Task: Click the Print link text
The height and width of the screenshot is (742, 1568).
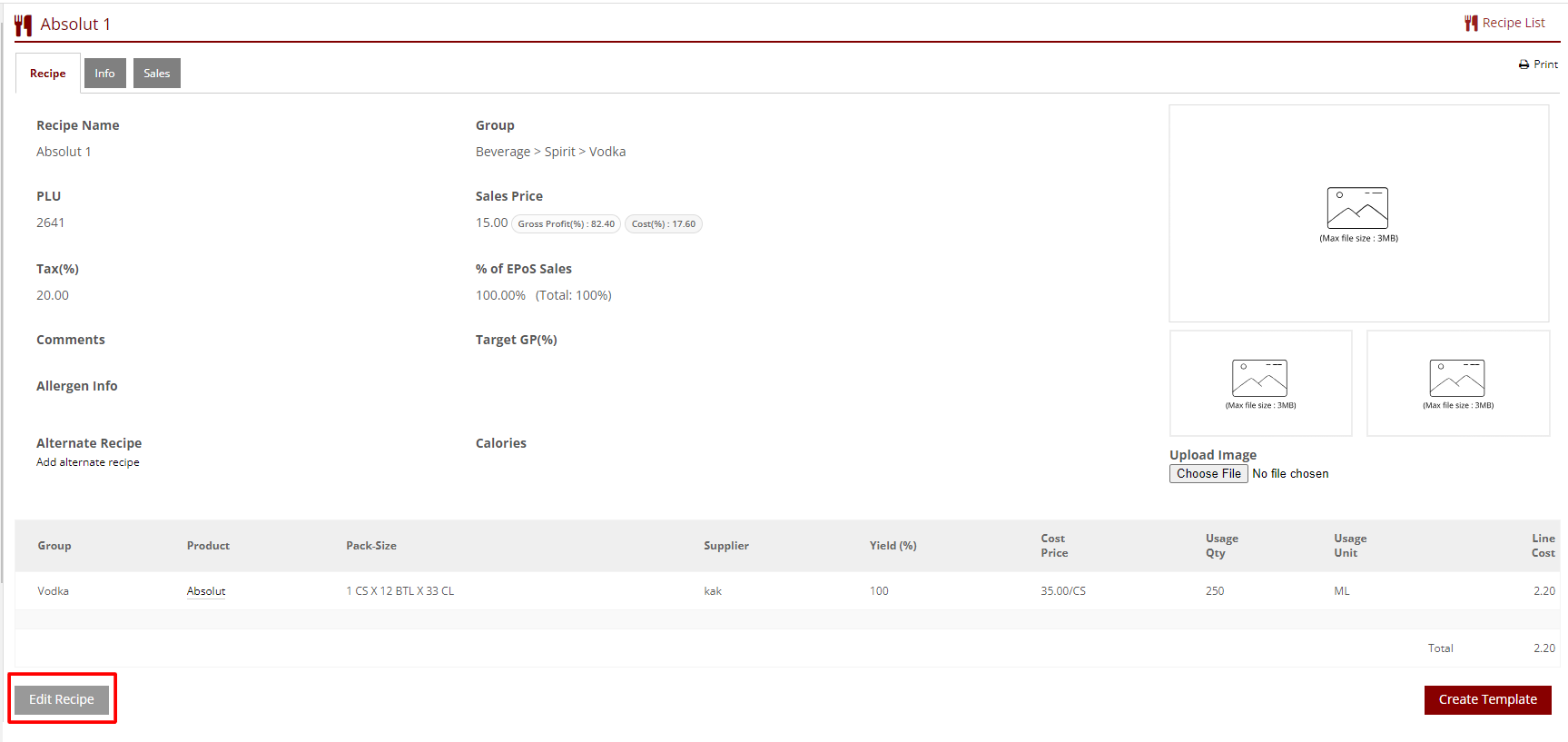Action: coord(1545,64)
